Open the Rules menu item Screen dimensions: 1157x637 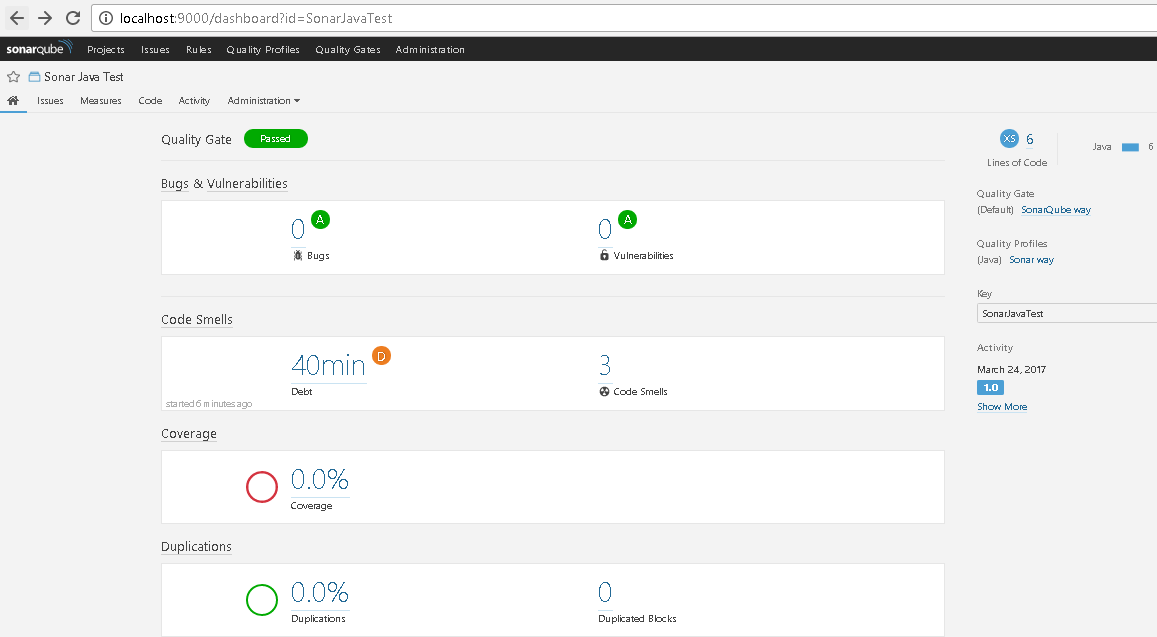point(198,50)
